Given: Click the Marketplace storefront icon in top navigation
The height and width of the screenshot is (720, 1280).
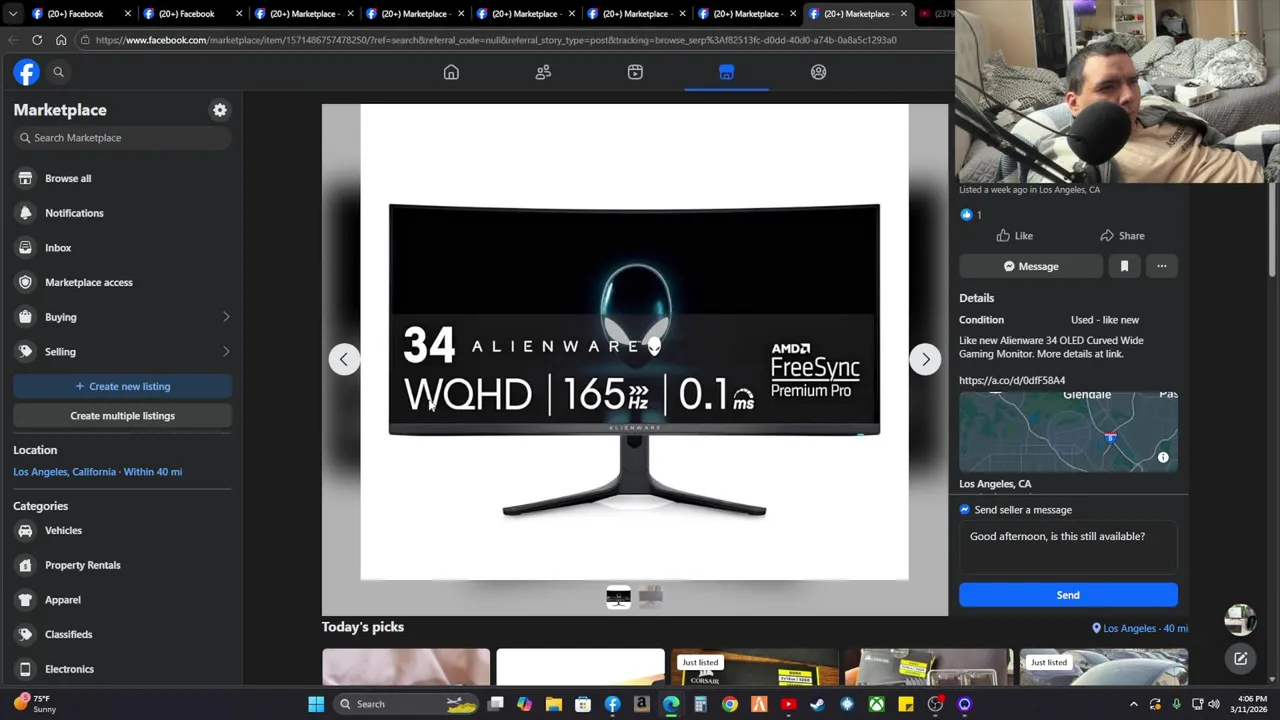Looking at the screenshot, I should coord(727,72).
